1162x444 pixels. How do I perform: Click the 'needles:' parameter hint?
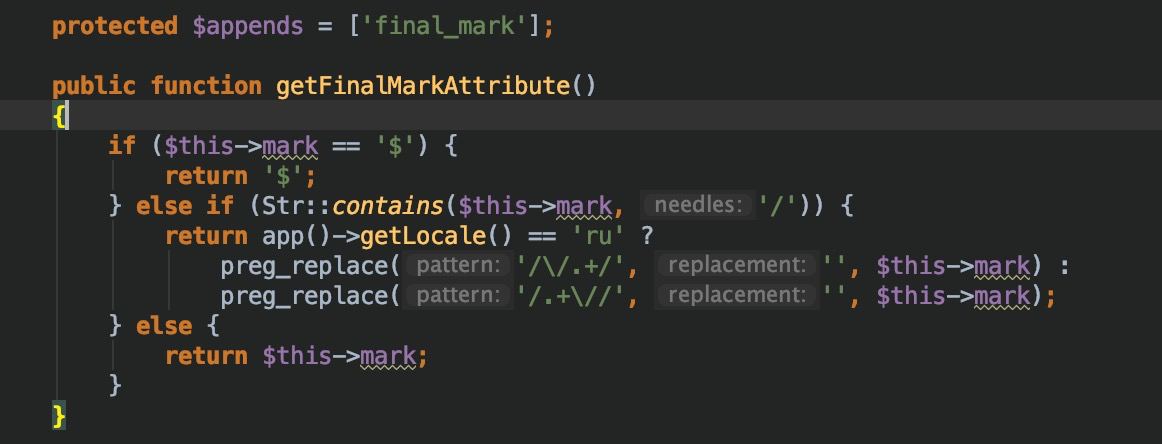(x=698, y=205)
